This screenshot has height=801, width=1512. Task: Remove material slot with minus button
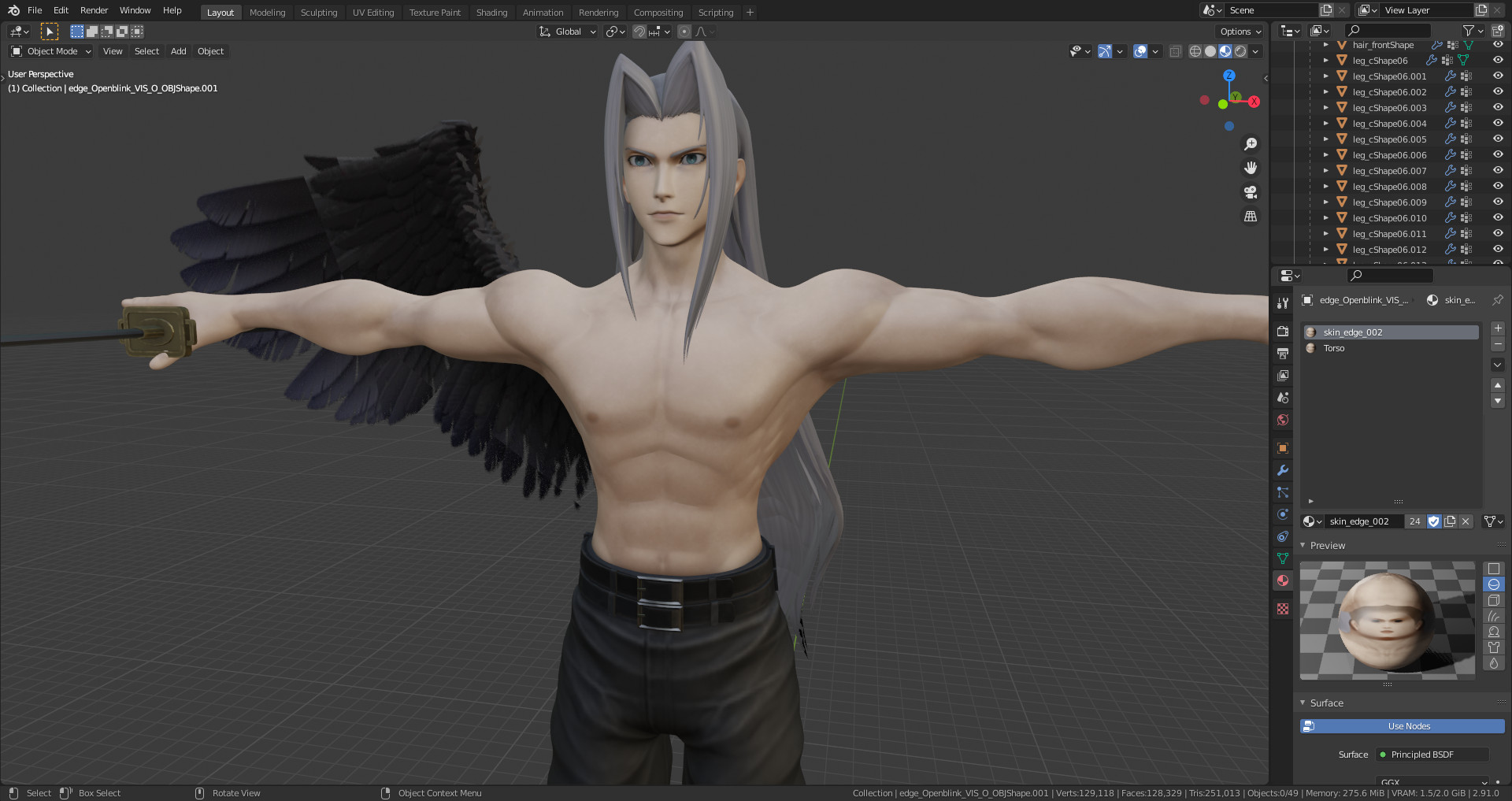click(x=1498, y=344)
